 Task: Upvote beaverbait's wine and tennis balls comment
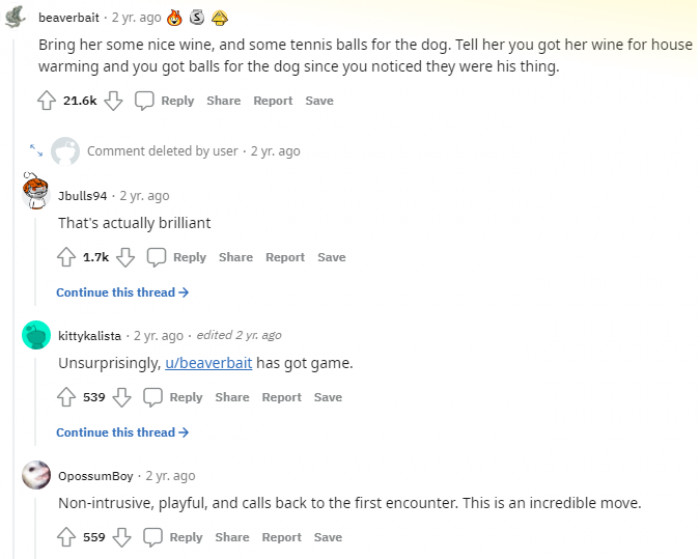click(x=46, y=100)
